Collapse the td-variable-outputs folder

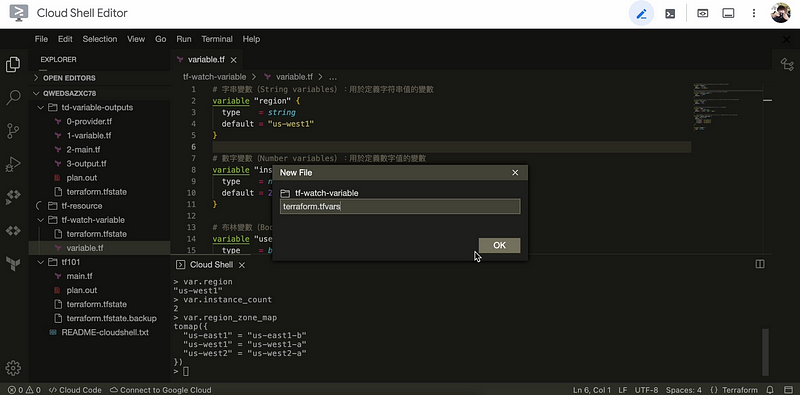coord(99,108)
